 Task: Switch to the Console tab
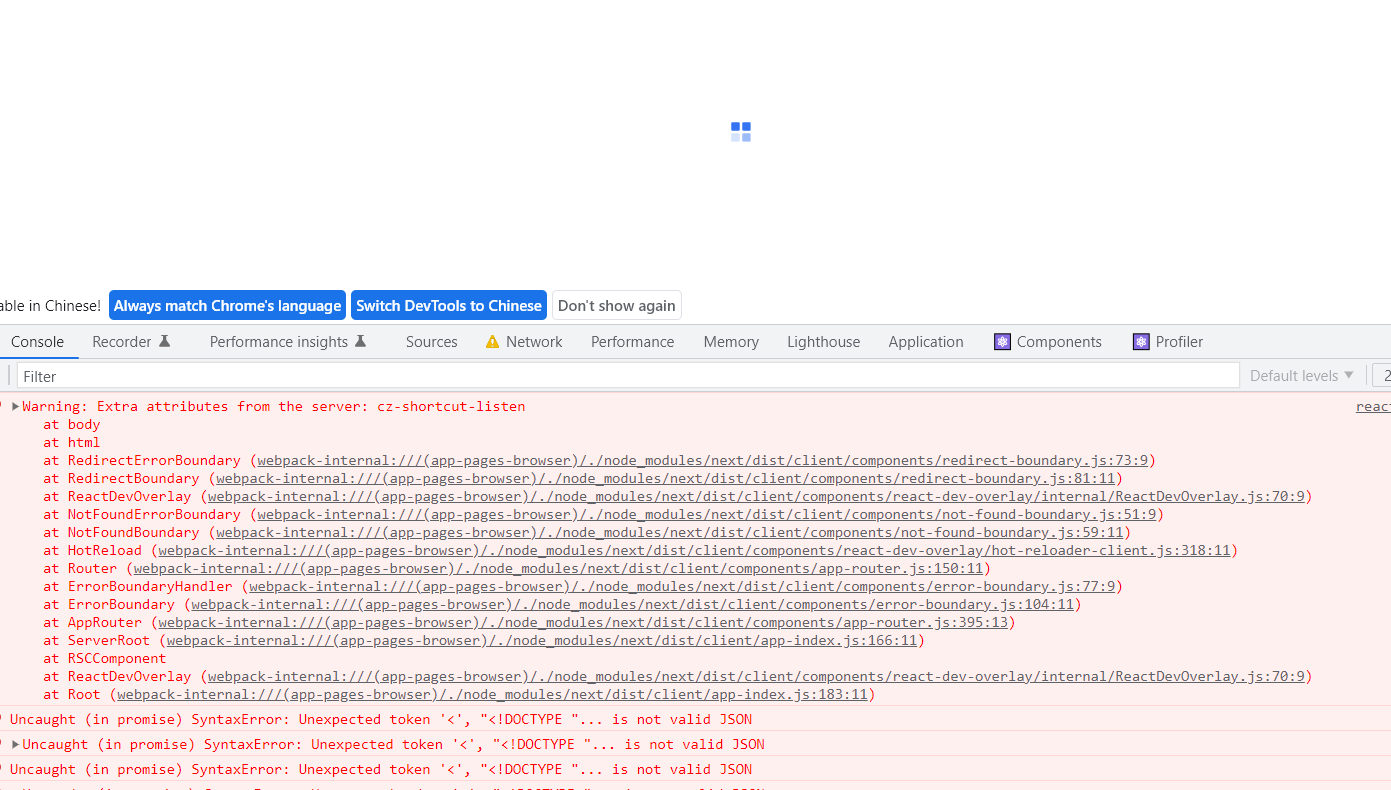coord(38,341)
